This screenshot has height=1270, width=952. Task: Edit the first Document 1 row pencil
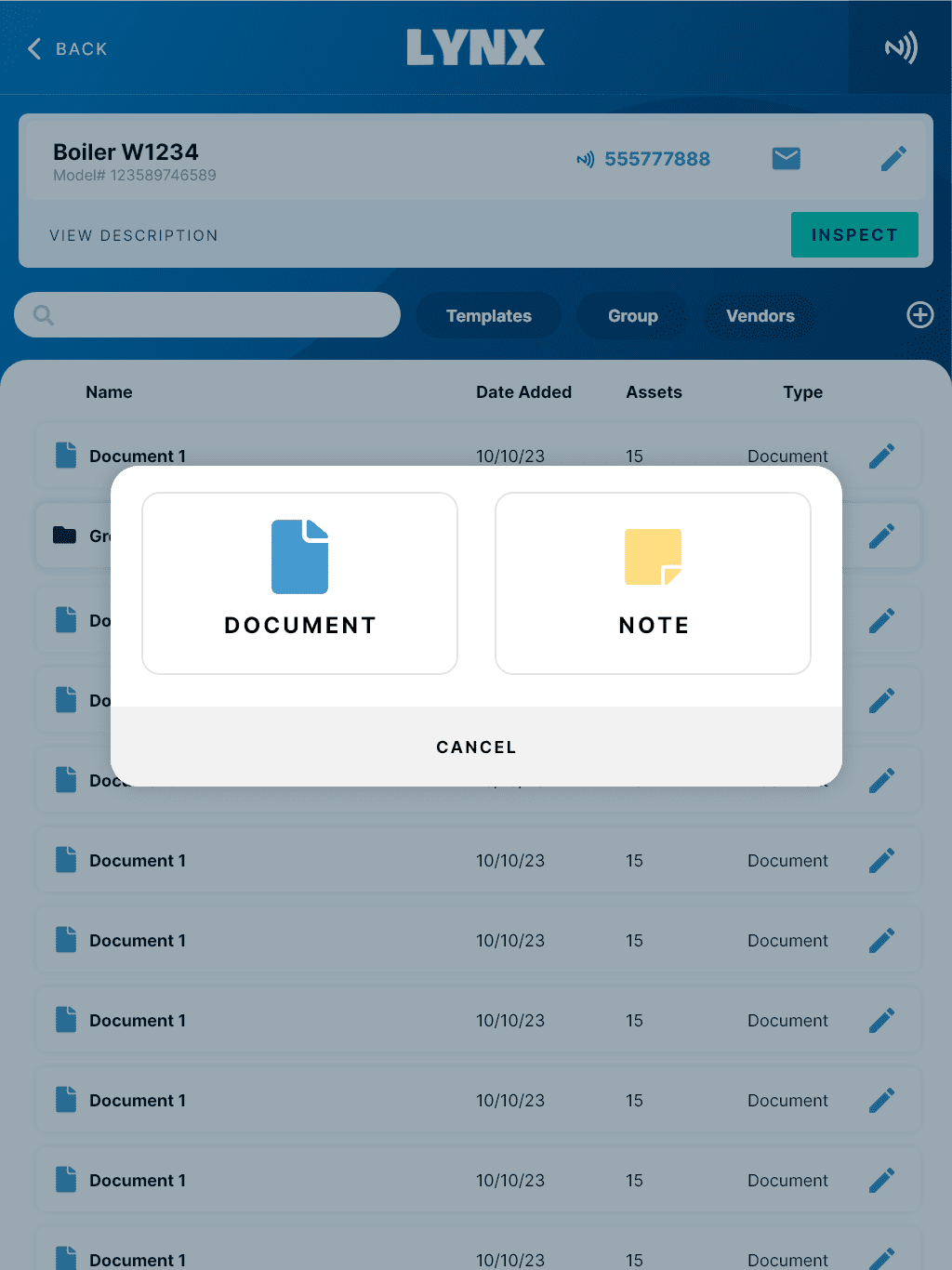pyautogui.click(x=881, y=456)
